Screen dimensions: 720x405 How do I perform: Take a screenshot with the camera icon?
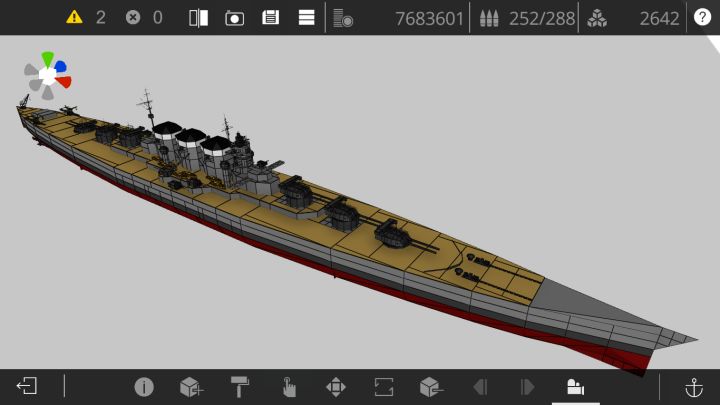tap(234, 18)
